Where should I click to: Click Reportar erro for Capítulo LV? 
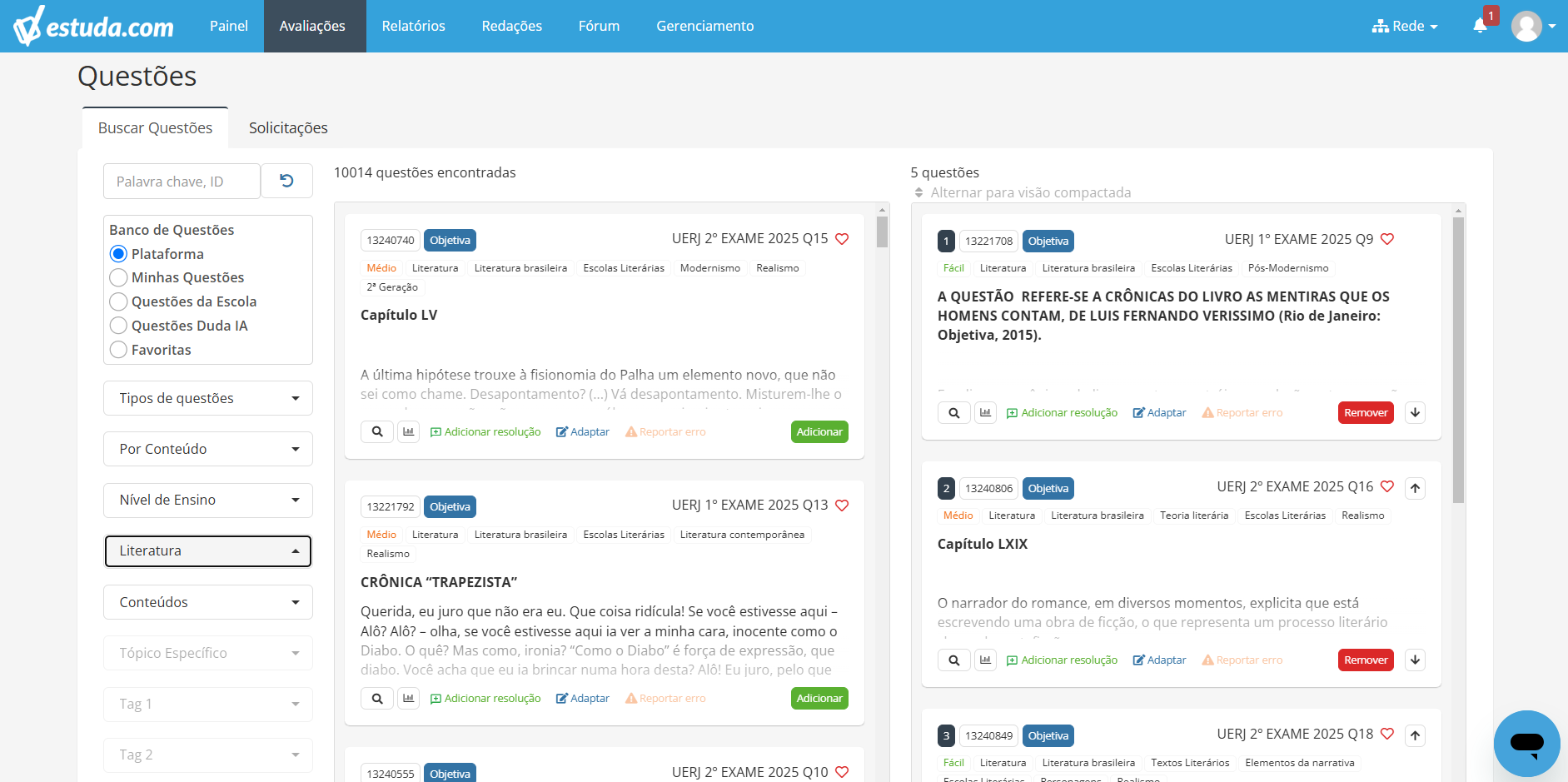tap(665, 431)
